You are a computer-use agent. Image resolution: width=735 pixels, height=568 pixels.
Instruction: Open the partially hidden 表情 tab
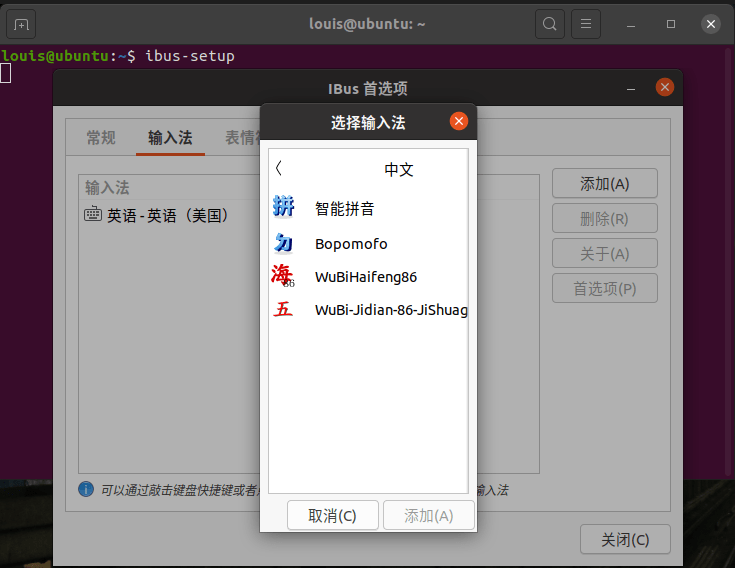[x=241, y=137]
